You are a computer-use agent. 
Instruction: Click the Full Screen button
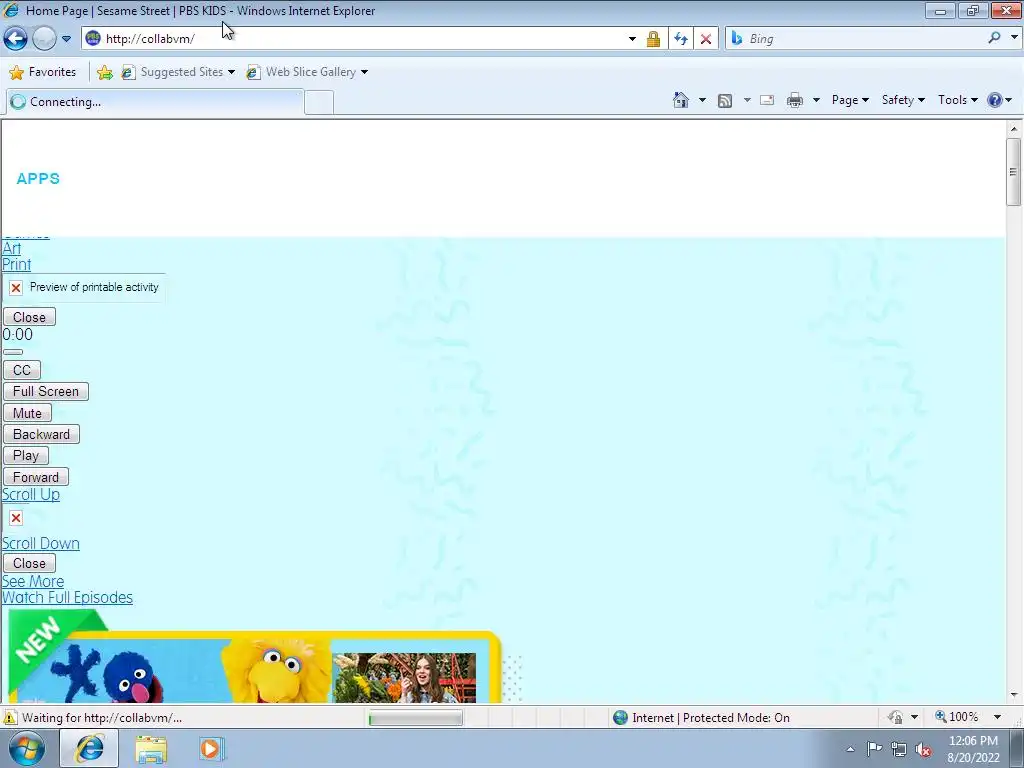pyautogui.click(x=46, y=391)
